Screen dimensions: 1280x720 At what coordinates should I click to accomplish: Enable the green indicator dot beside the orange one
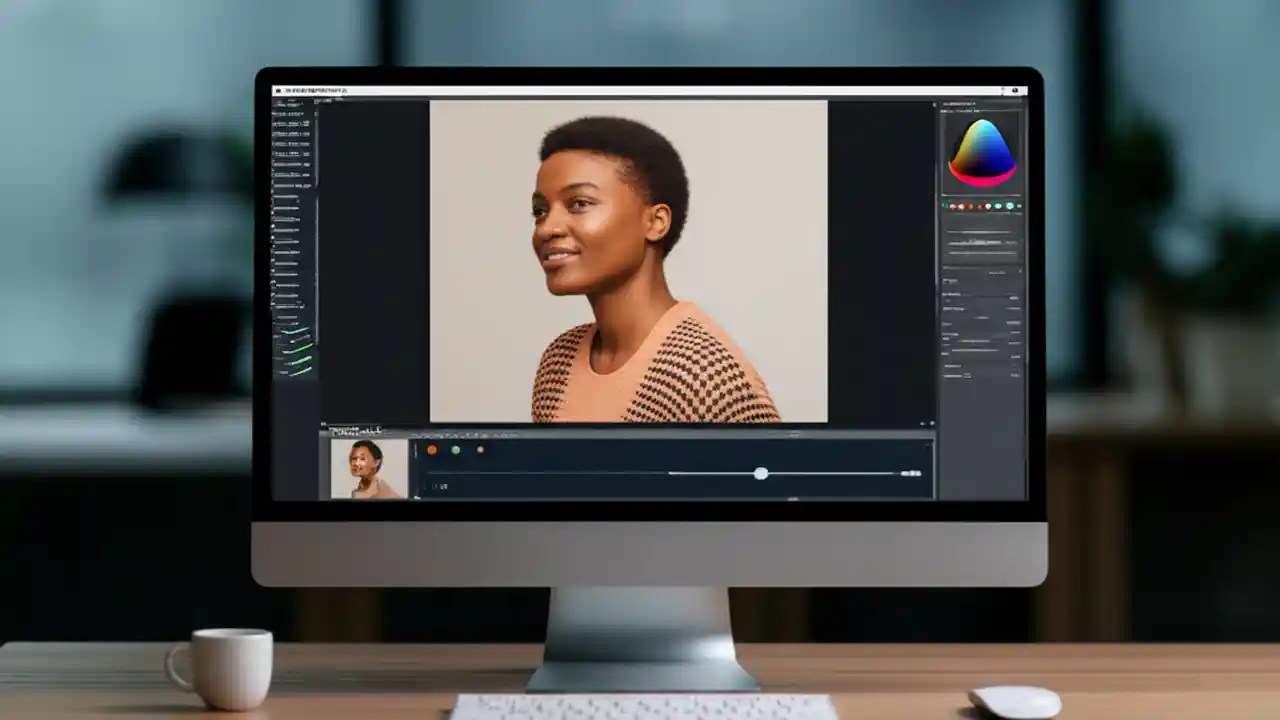point(456,450)
